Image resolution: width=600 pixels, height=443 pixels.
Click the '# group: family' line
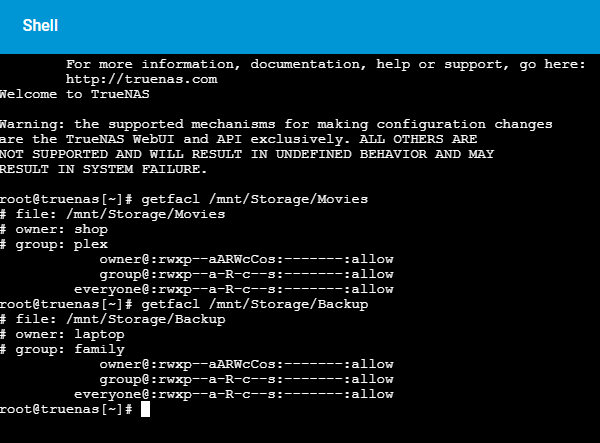coord(62,349)
